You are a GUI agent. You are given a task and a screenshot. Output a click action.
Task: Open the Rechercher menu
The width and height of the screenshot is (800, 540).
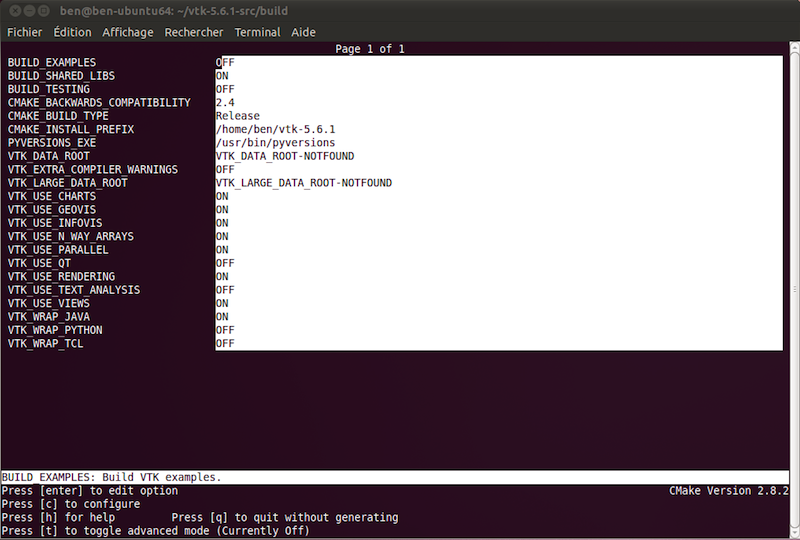[x=194, y=32]
